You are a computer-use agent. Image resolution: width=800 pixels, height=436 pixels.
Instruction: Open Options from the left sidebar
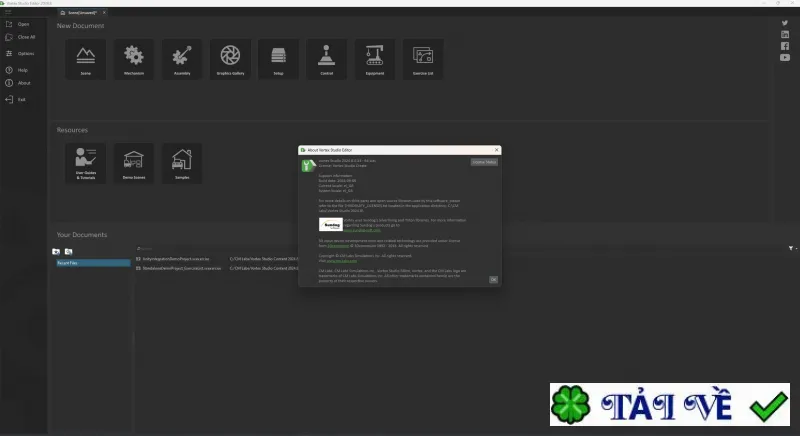click(x=20, y=54)
